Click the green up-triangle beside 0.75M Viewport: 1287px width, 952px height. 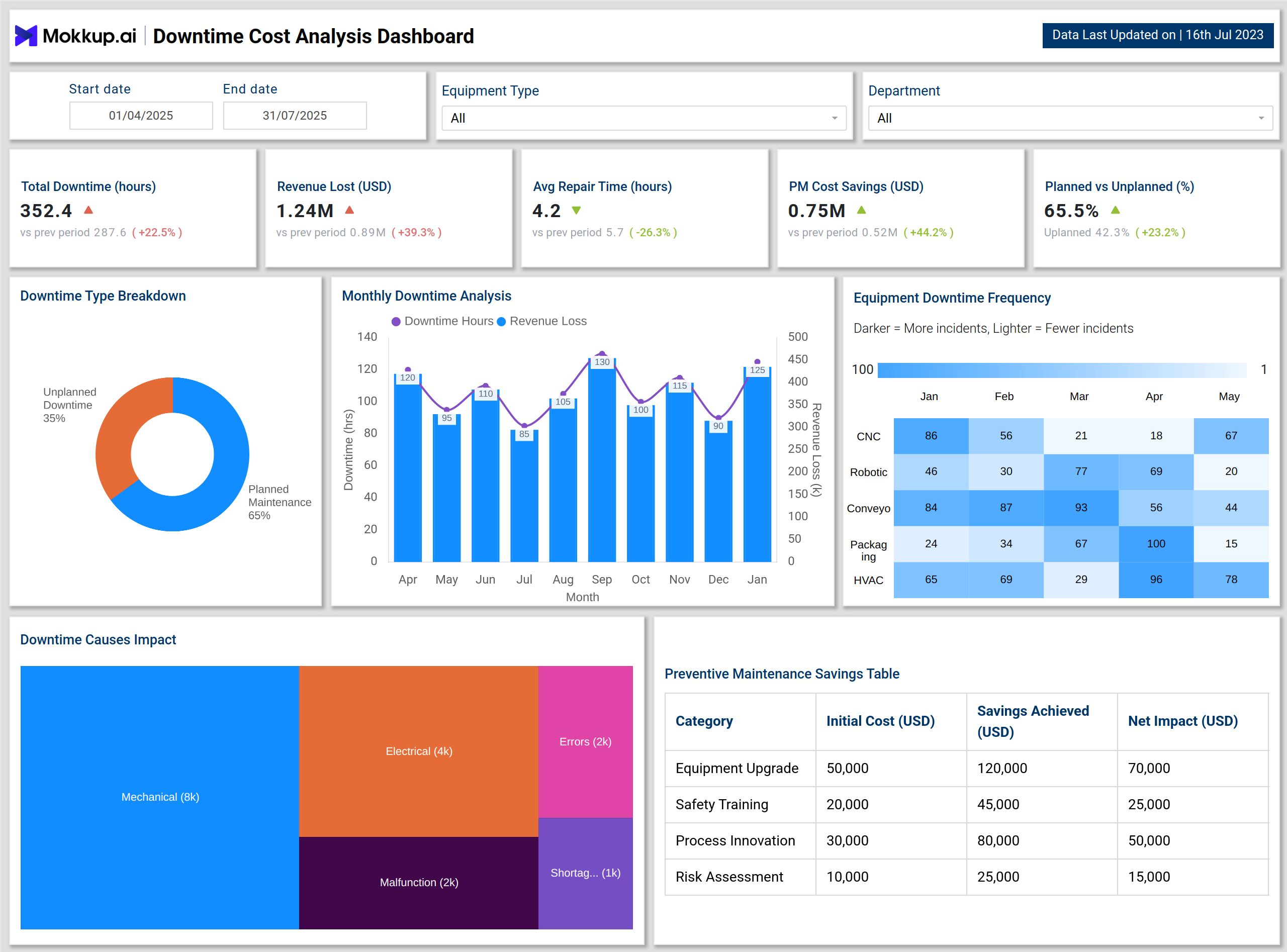pyautogui.click(x=861, y=210)
